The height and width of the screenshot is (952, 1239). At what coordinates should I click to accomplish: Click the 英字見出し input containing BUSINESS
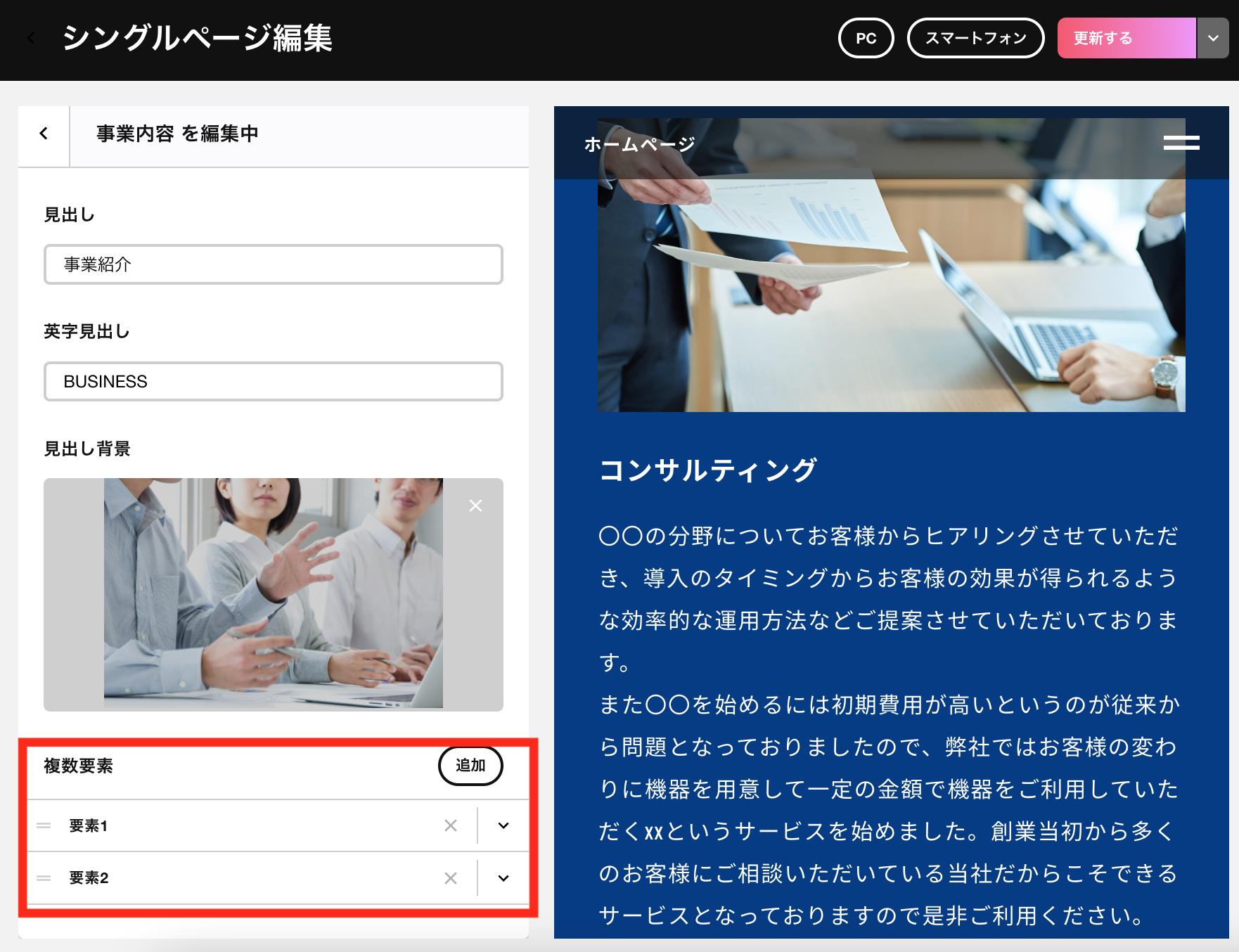pyautogui.click(x=273, y=382)
